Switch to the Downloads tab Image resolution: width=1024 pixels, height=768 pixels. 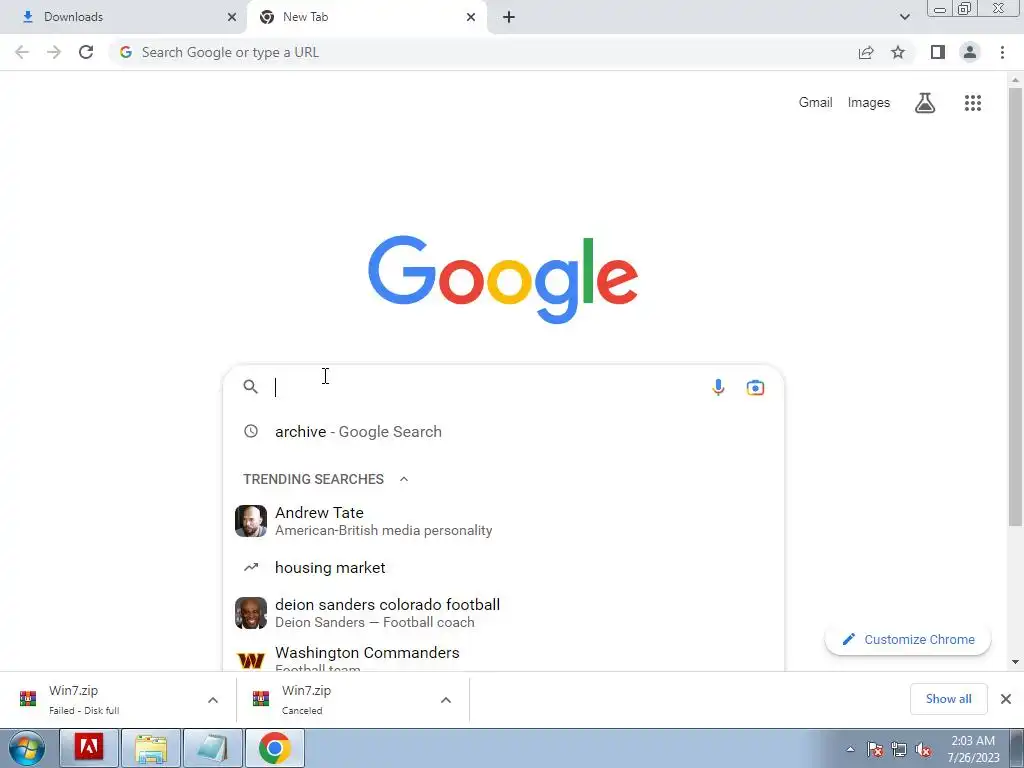pos(123,17)
